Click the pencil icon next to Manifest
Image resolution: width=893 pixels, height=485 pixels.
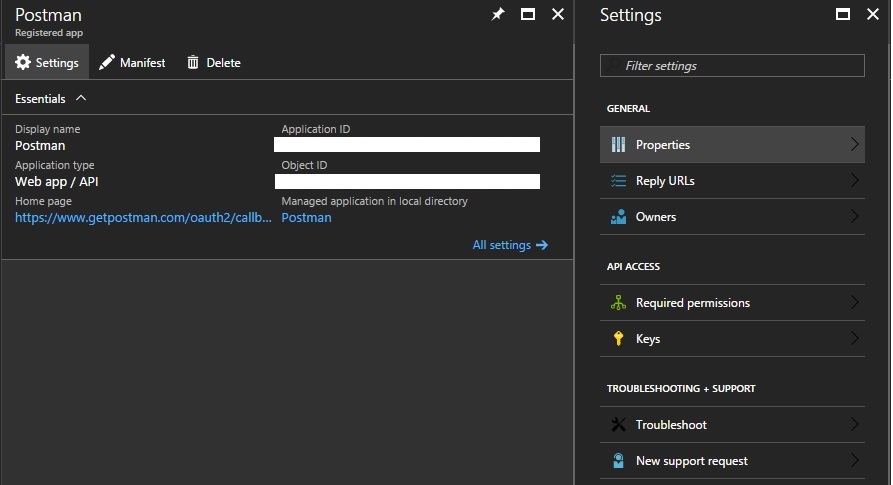pyautogui.click(x=106, y=62)
